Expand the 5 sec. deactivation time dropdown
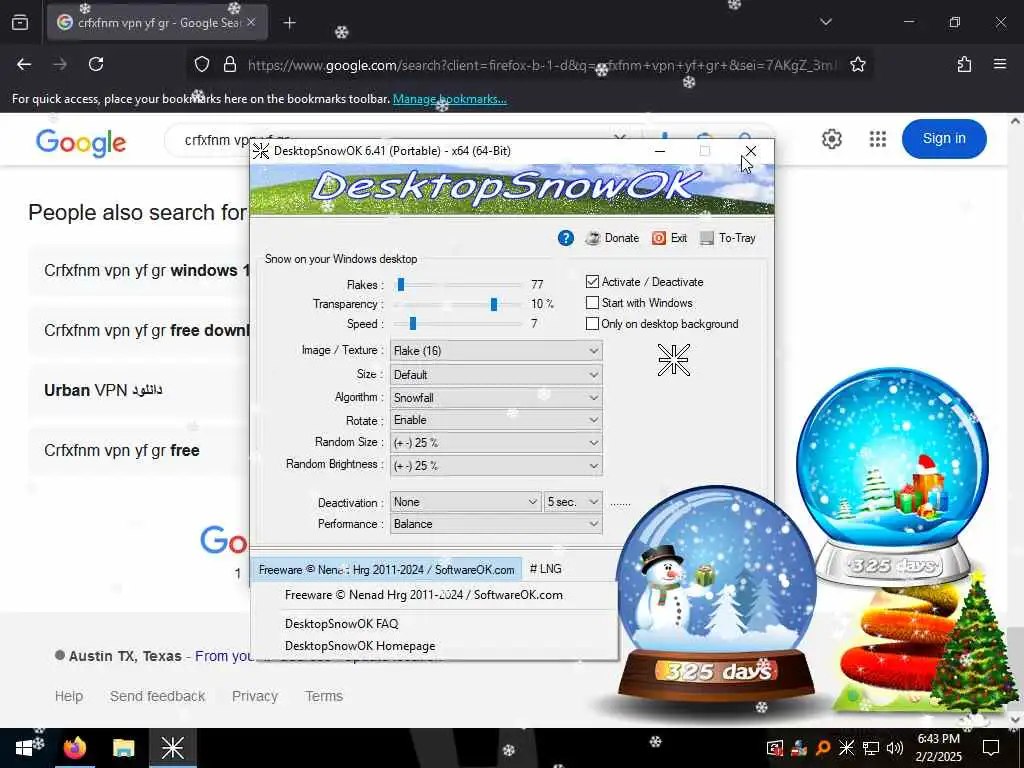This screenshot has width=1024, height=768. (x=573, y=502)
